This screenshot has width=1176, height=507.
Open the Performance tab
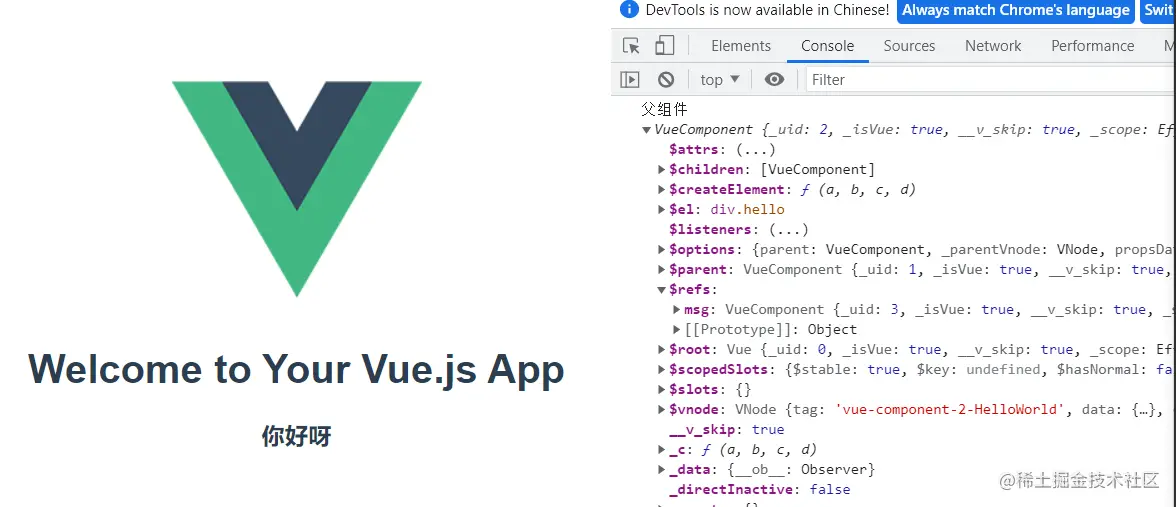point(1092,46)
